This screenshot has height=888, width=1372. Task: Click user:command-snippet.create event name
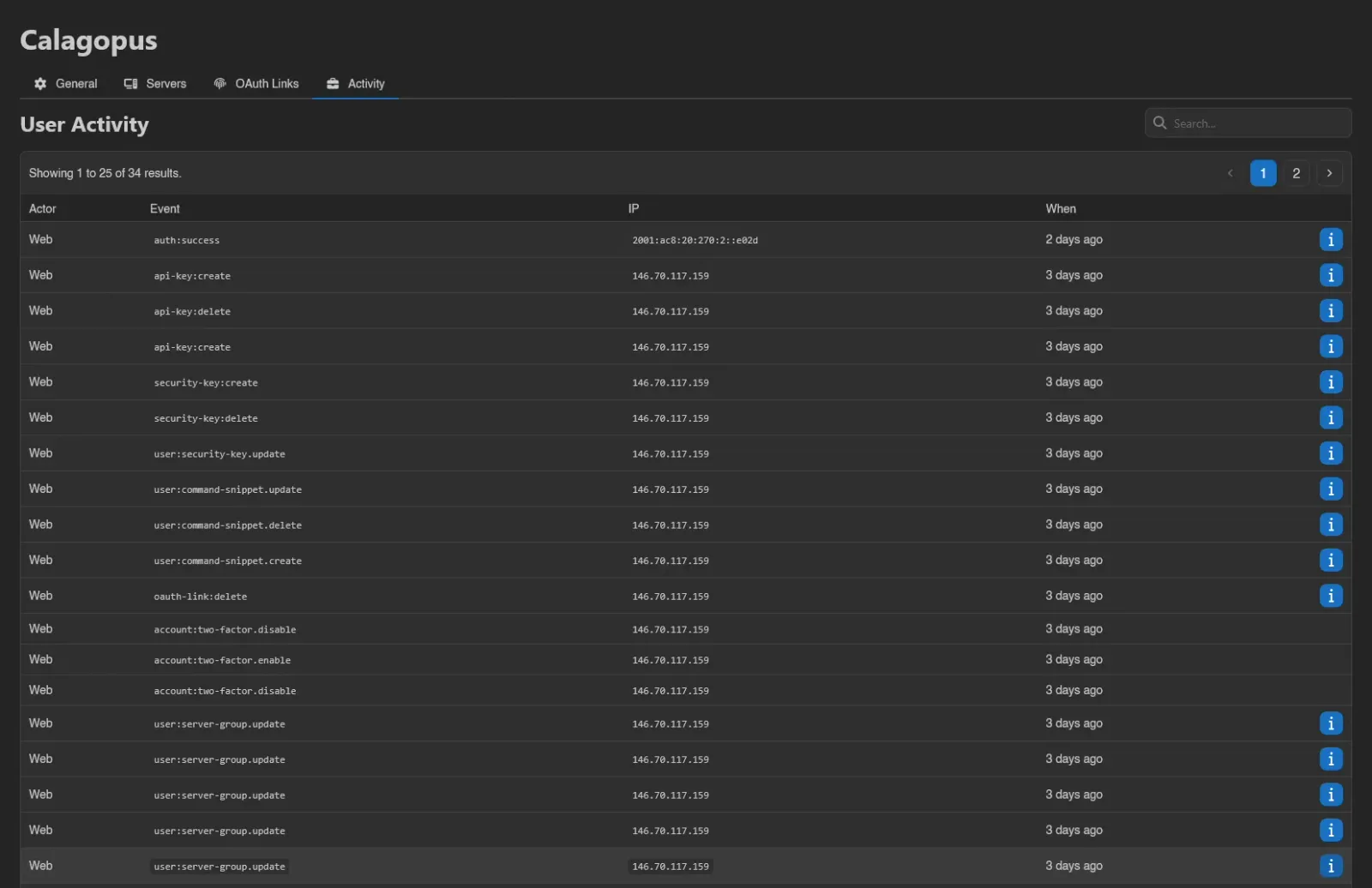[228, 561]
